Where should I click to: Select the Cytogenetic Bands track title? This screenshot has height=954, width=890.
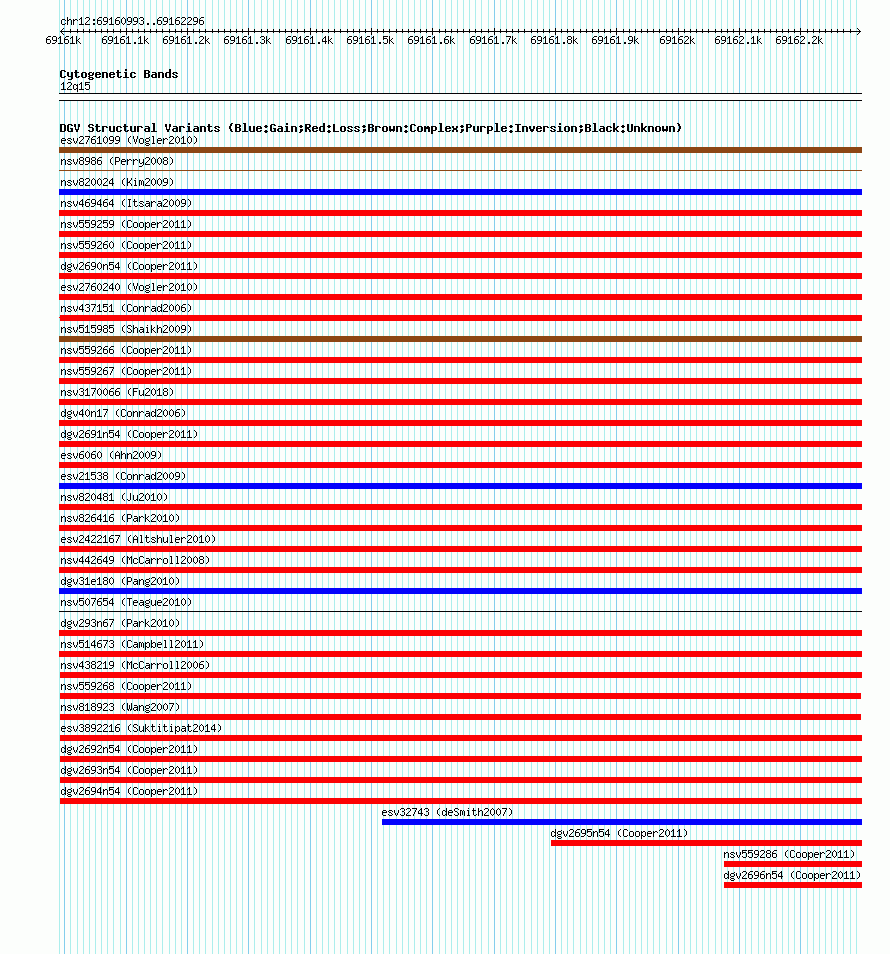pos(119,74)
